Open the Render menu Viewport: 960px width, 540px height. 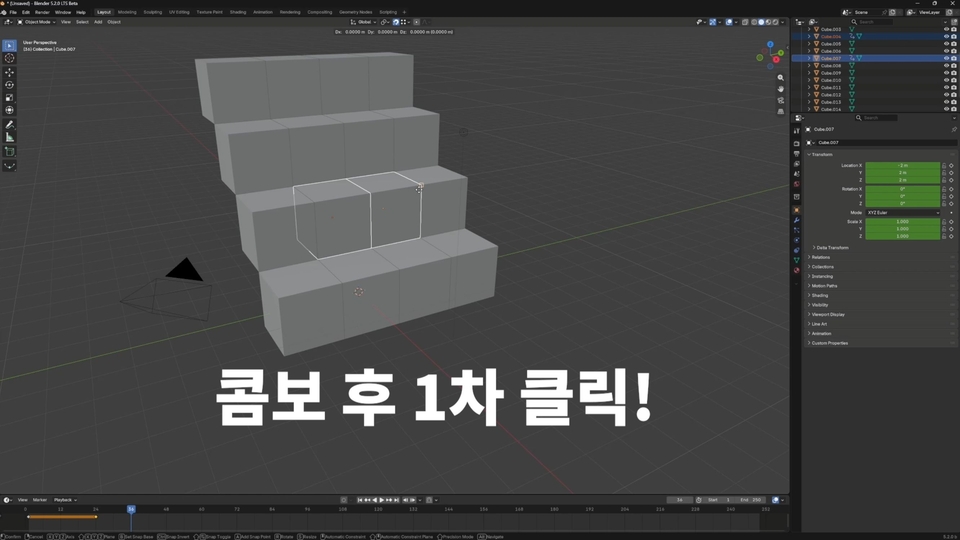tap(42, 12)
